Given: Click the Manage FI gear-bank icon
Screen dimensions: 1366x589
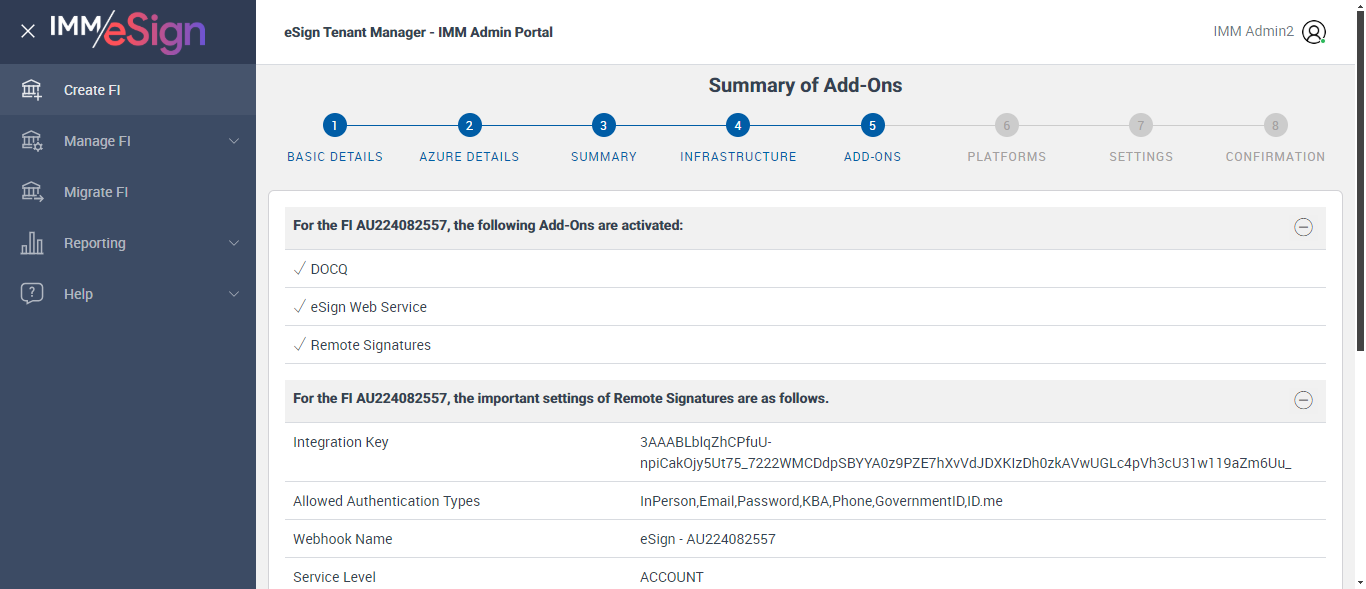Looking at the screenshot, I should tap(32, 141).
